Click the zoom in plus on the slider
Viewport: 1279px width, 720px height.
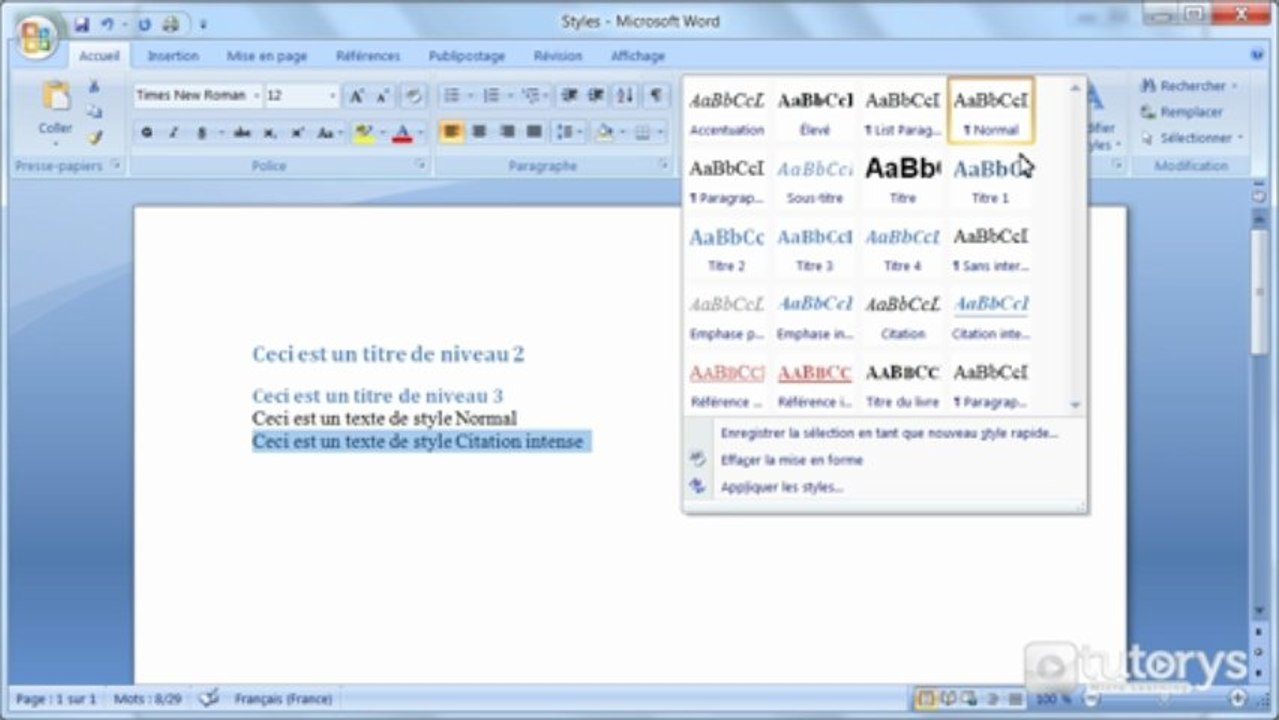click(x=1238, y=698)
